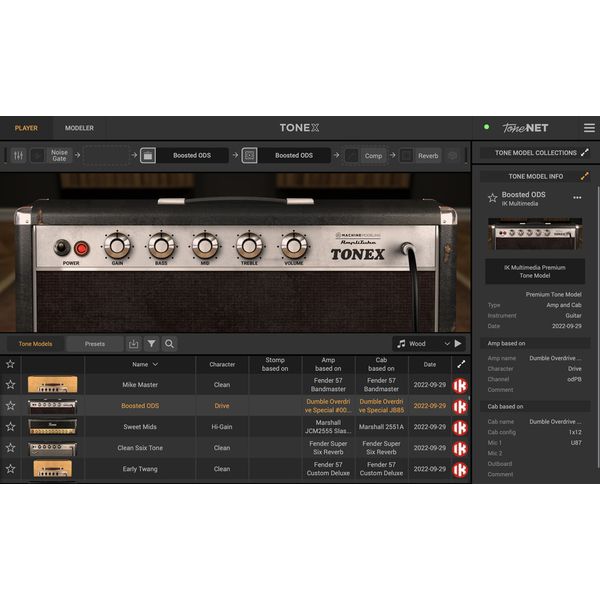Click the Gain knob on the amp
This screenshot has width=600, height=600.
click(118, 246)
